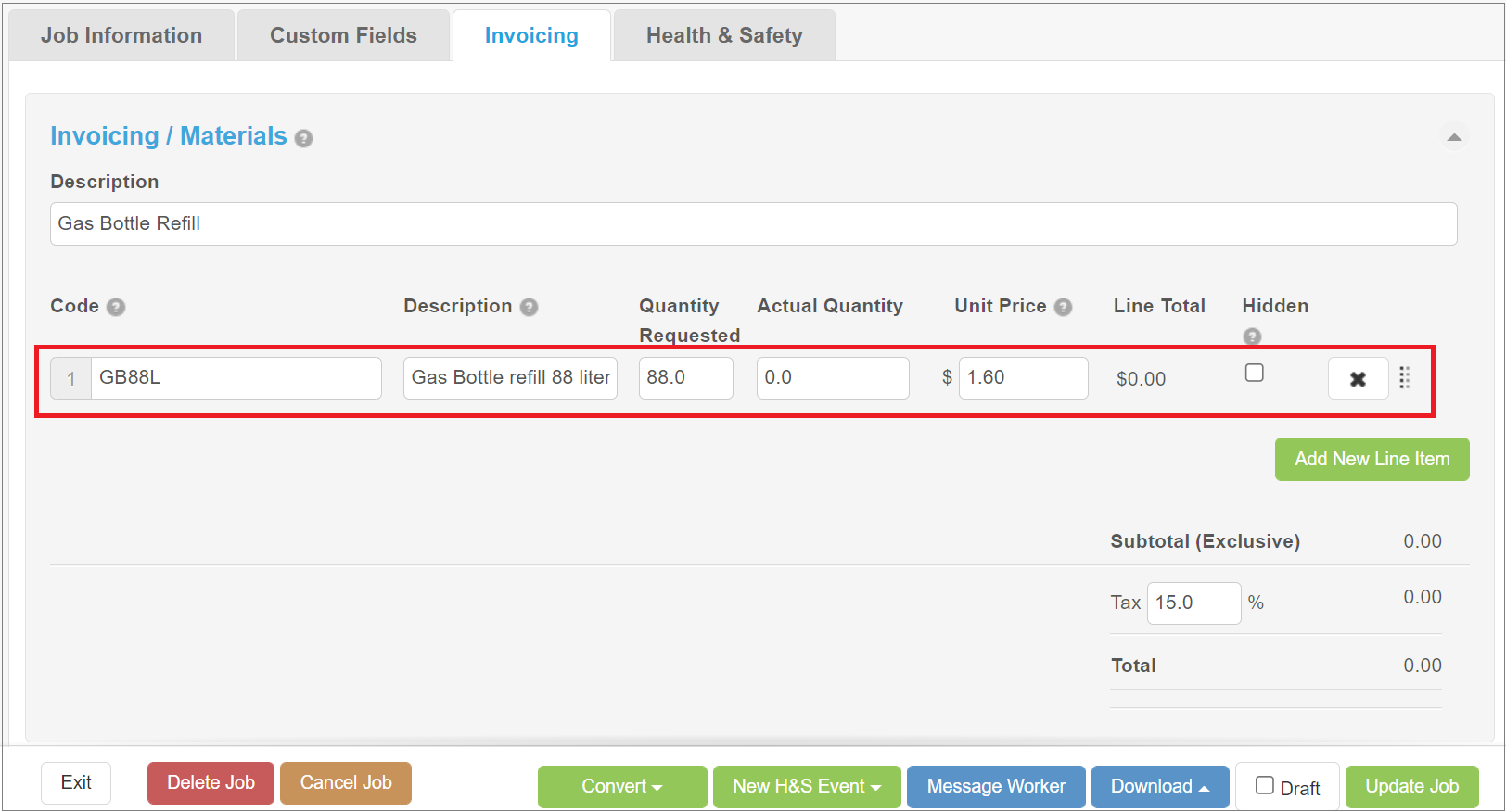Select the Invoicing tab

point(531,35)
